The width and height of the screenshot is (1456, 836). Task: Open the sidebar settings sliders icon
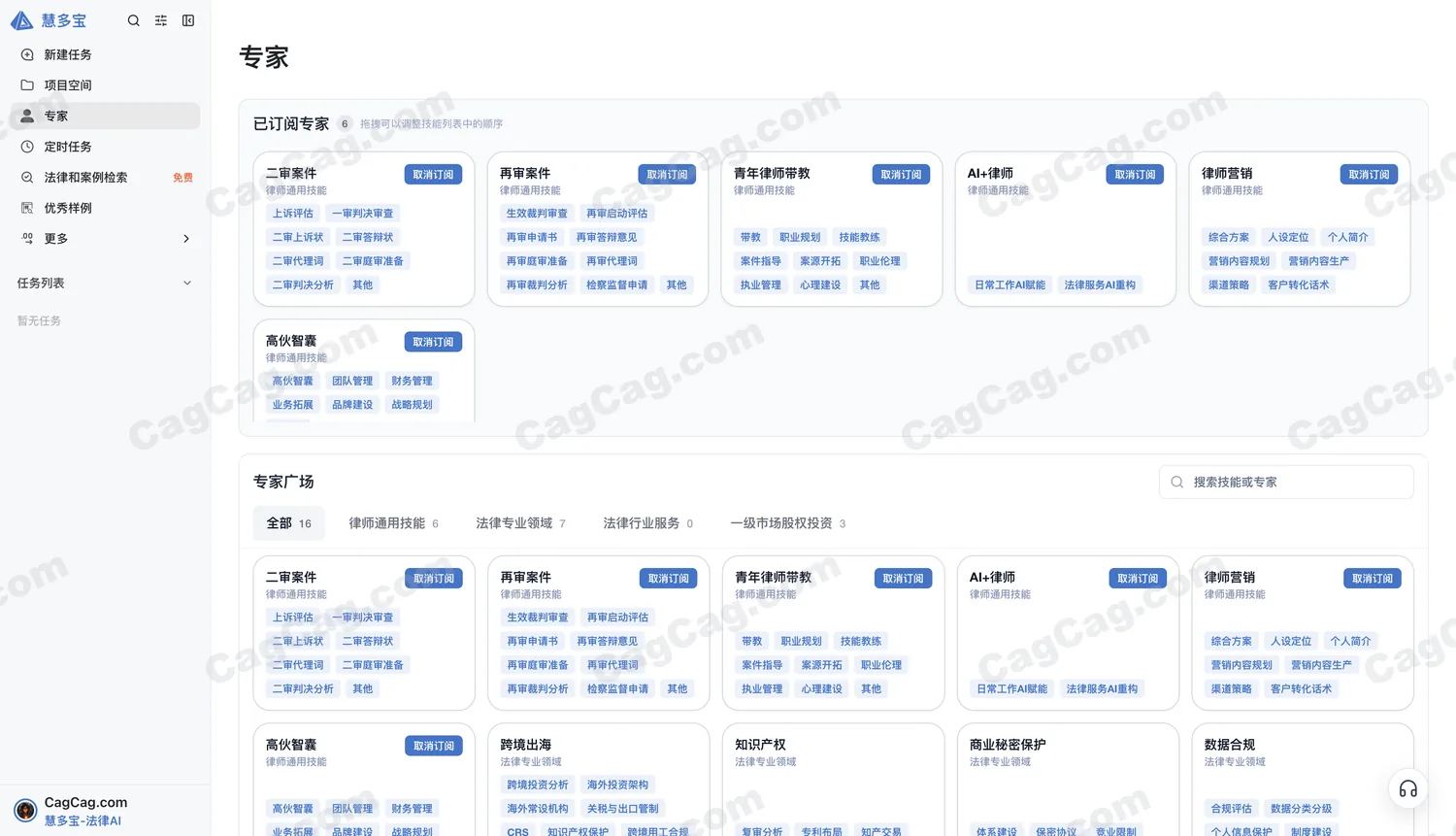pyautogui.click(x=161, y=20)
